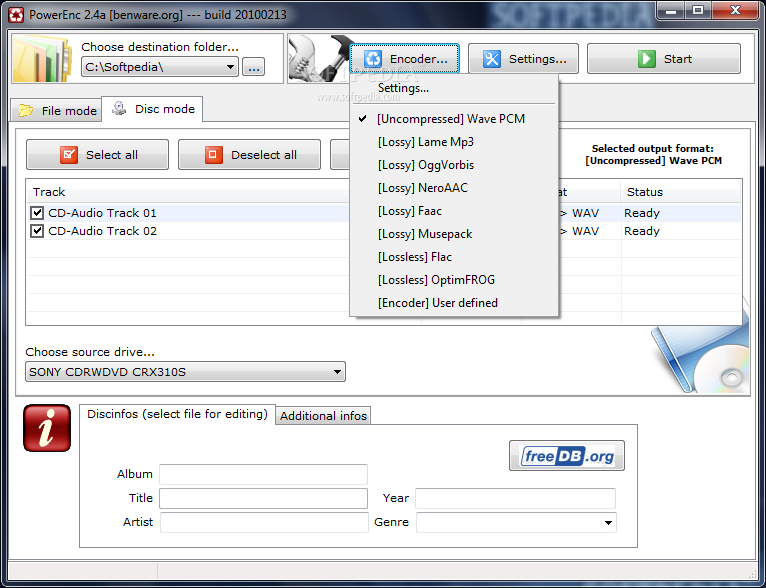Click WAV format cell of Track 02
Viewport: 766px width, 588px height.
[x=585, y=231]
